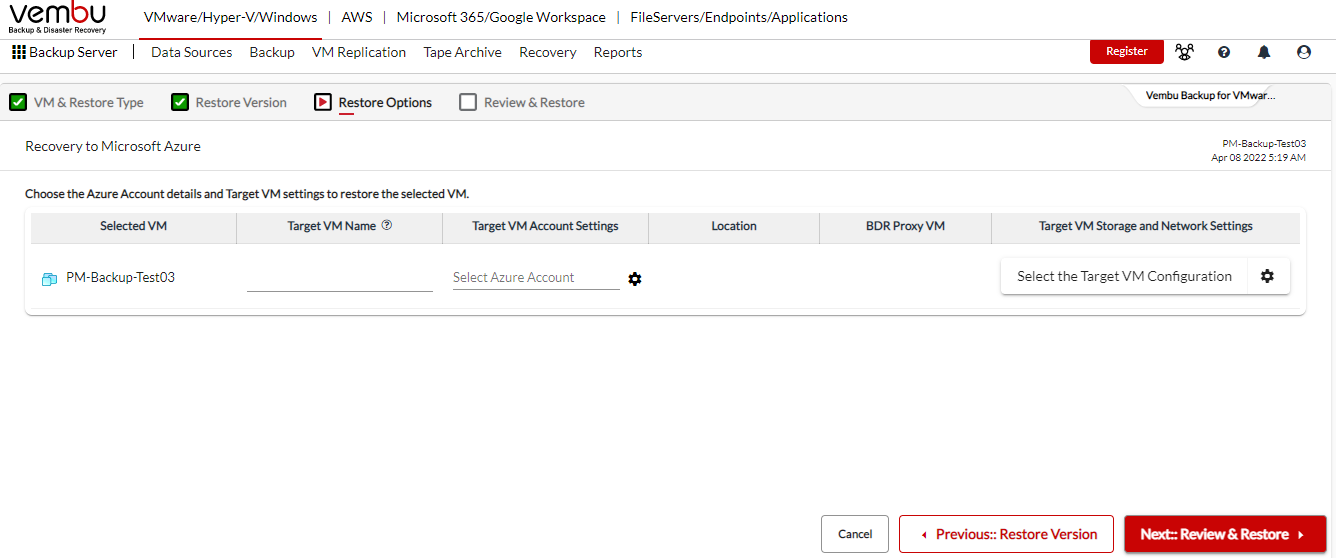Viewport: 1336px width, 558px height.
Task: Click Select the Target VM Configuration button
Action: (x=1124, y=276)
